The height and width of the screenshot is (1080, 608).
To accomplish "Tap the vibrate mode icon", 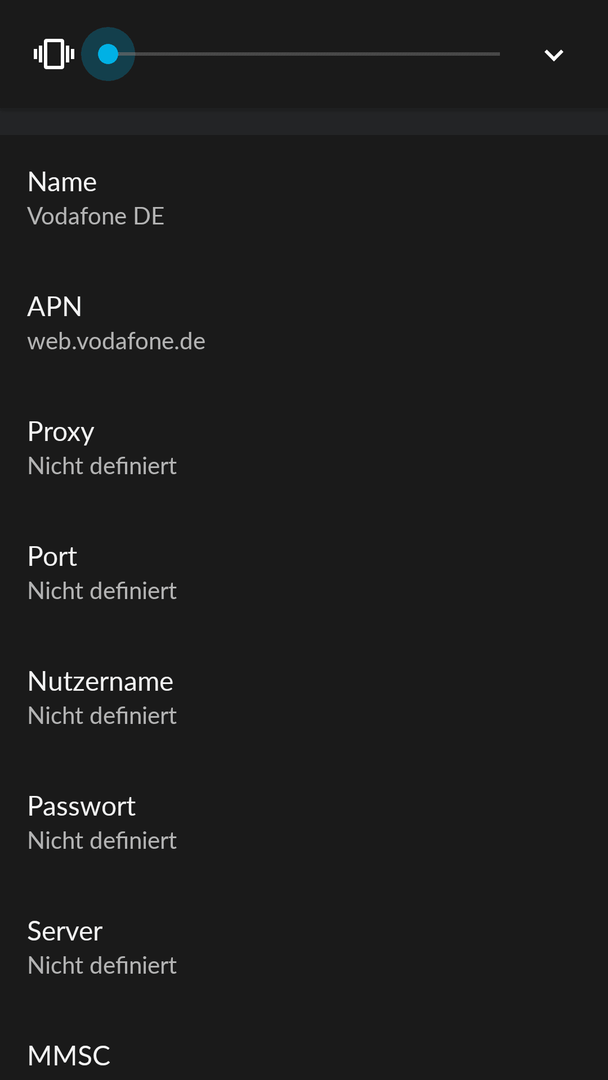I will click(x=54, y=54).
